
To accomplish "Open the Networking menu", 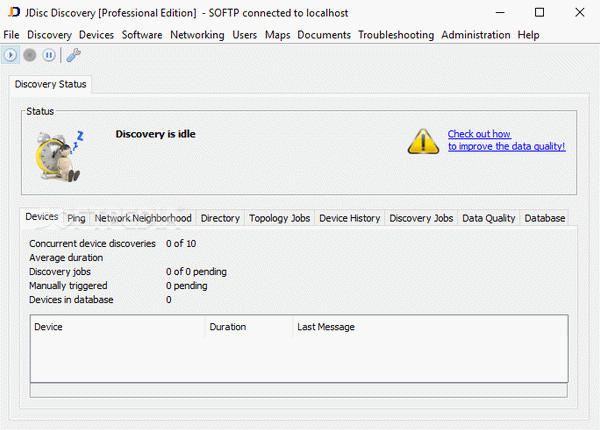I will point(197,35).
